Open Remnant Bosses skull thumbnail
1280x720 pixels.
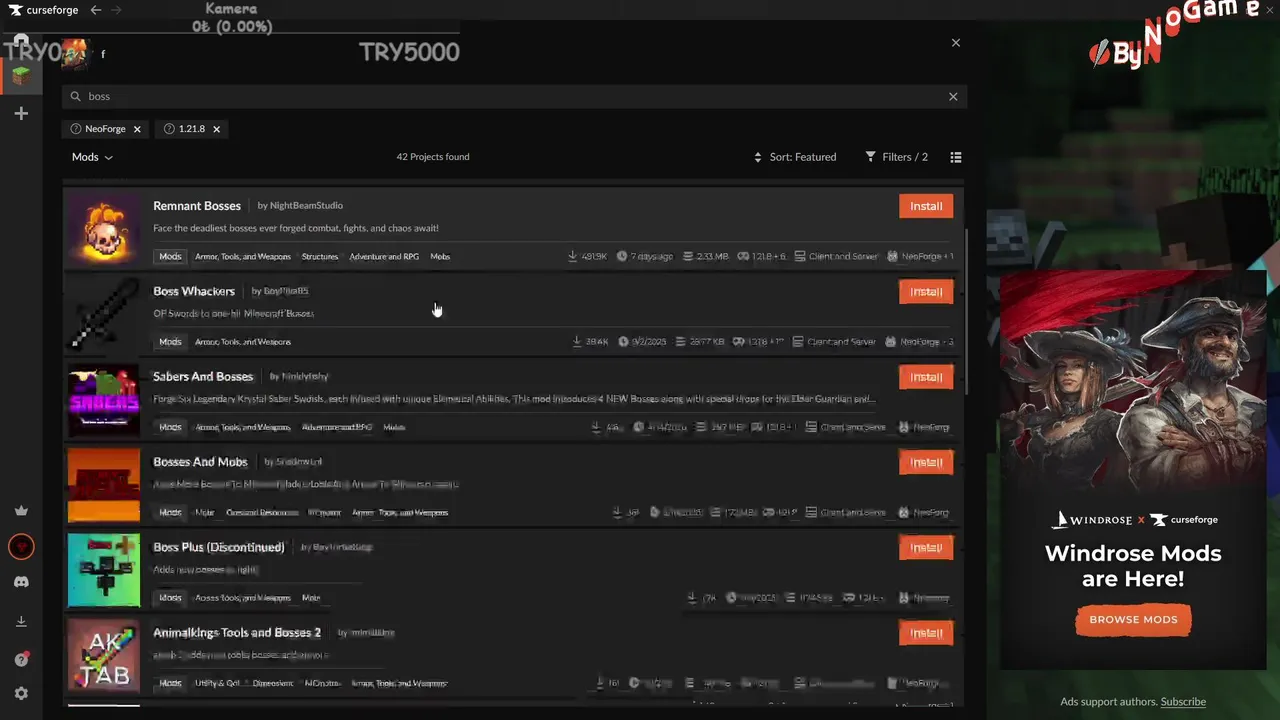[x=104, y=229]
